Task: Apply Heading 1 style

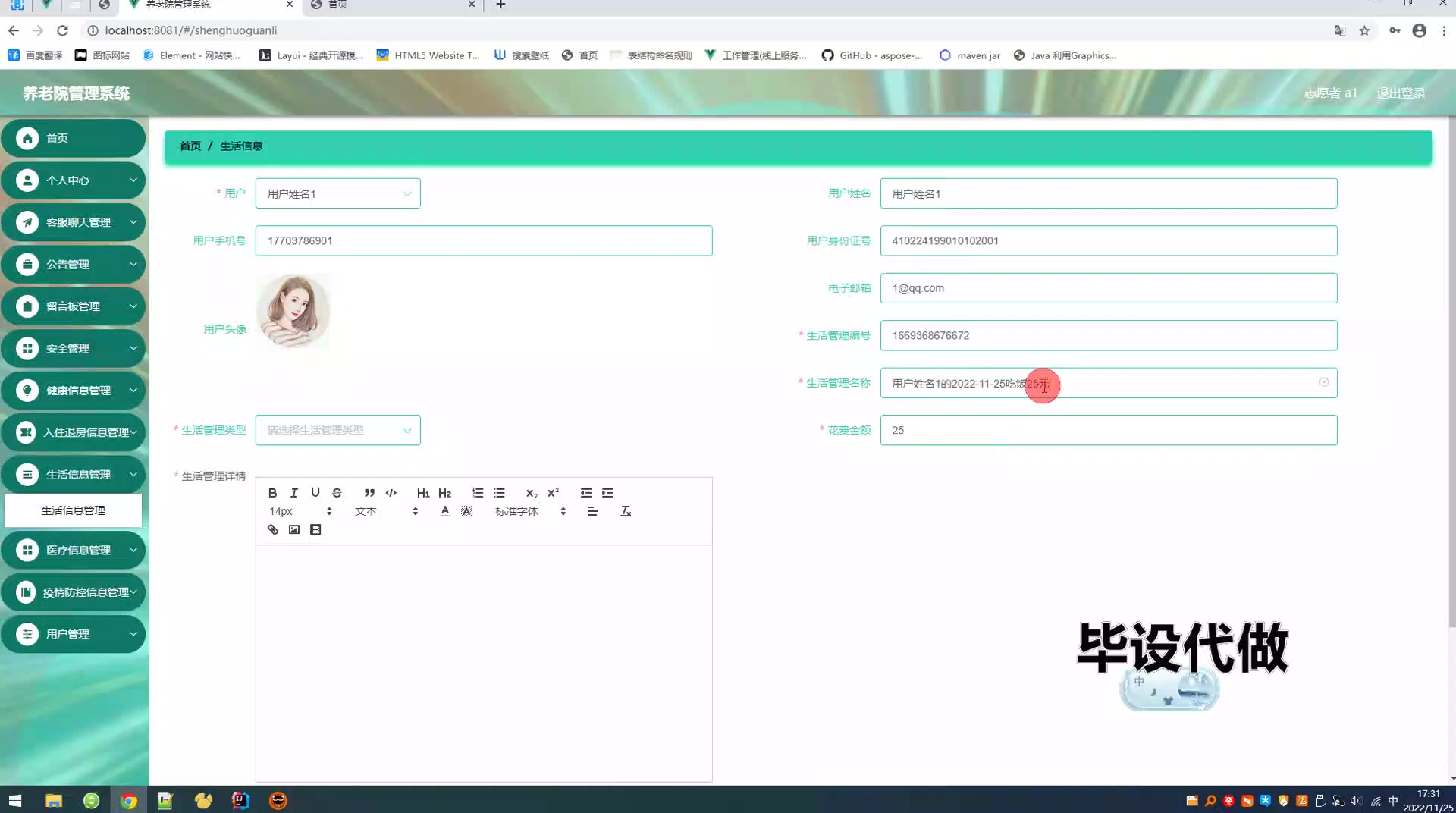Action: 423,493
